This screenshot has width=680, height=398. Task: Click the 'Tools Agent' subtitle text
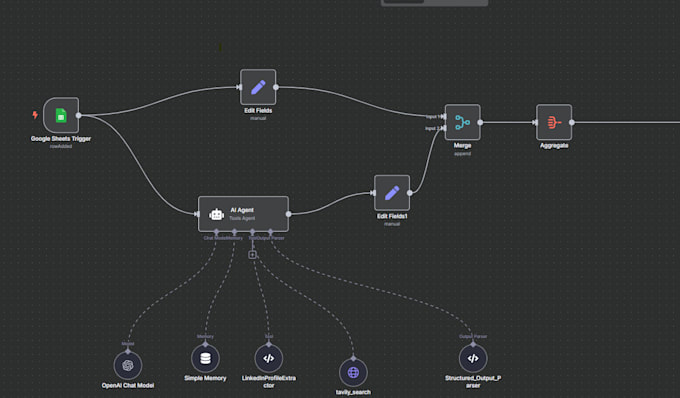click(x=242, y=219)
